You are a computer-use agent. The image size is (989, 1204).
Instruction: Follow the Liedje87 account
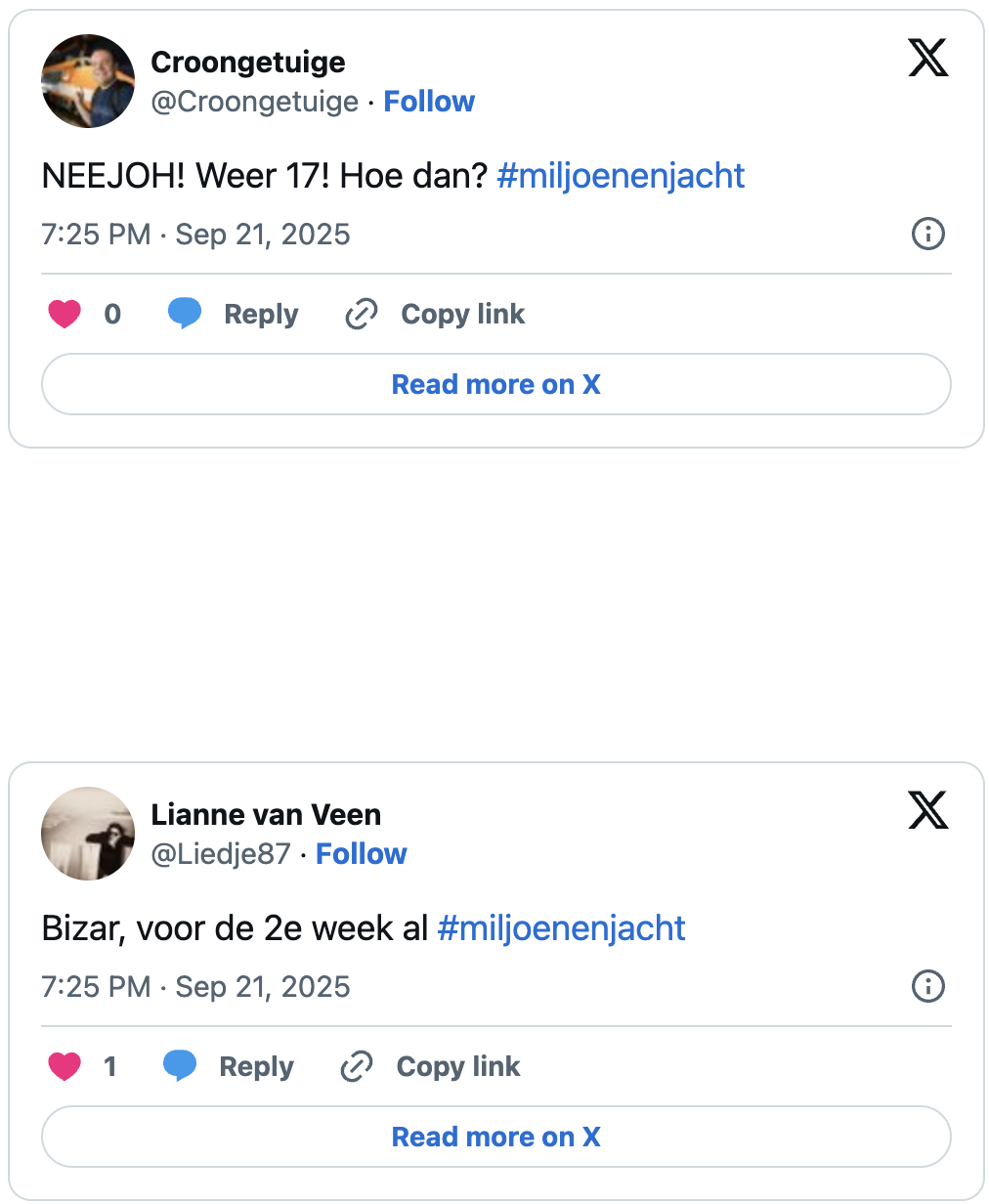click(x=362, y=854)
